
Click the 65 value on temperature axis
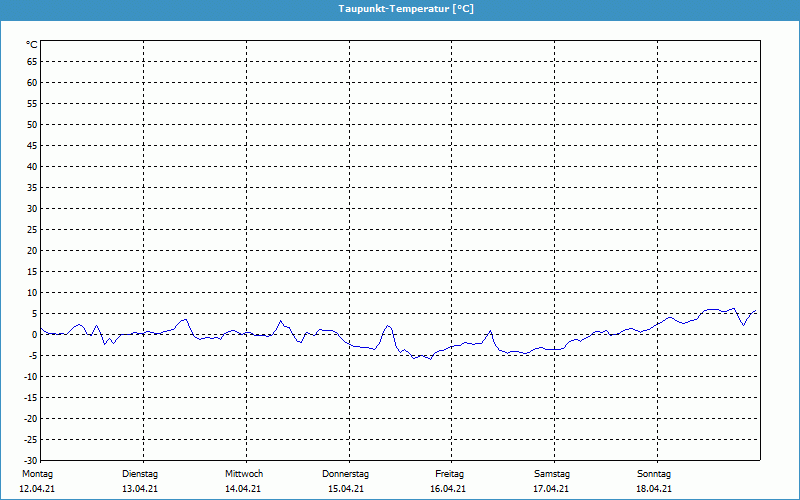pyautogui.click(x=32, y=62)
